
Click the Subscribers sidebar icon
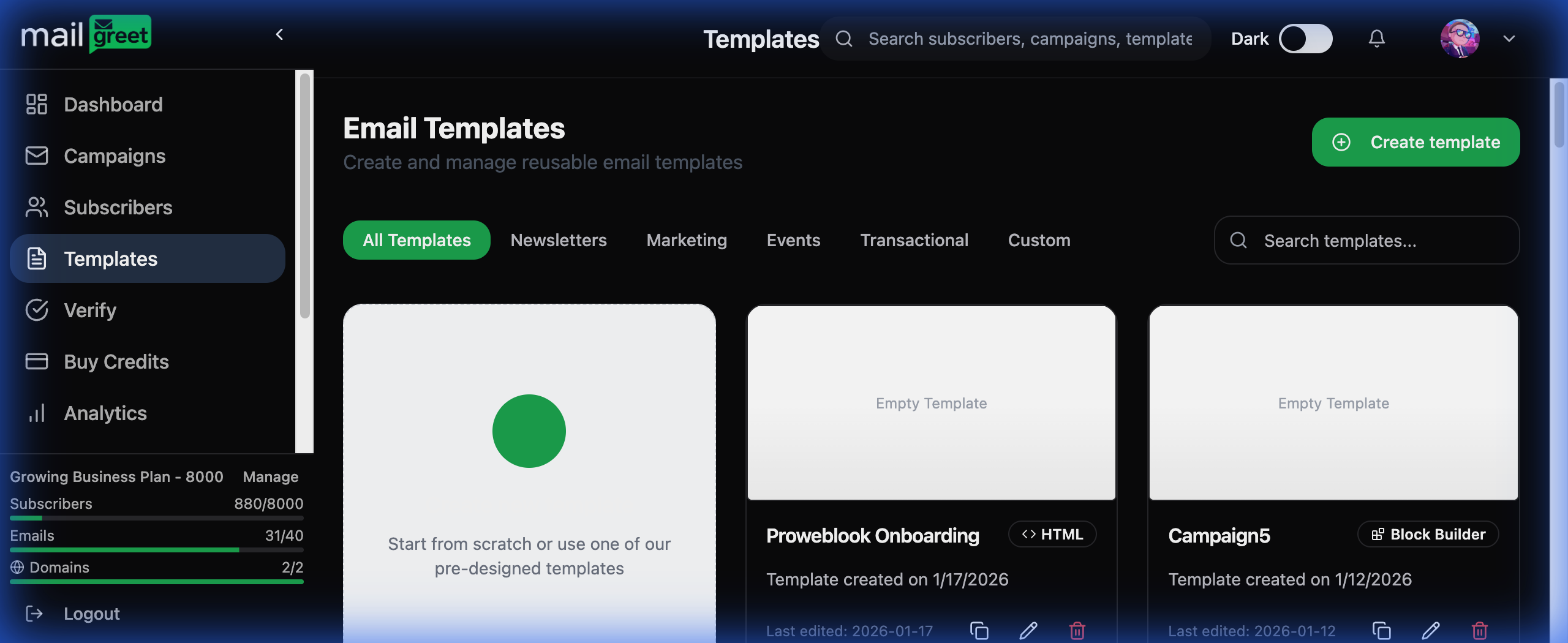coord(36,207)
